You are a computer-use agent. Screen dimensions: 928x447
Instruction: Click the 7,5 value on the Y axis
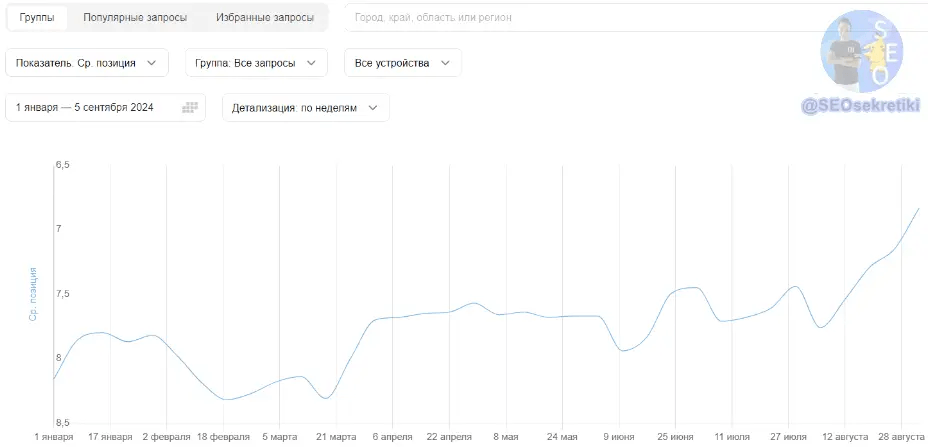65,294
